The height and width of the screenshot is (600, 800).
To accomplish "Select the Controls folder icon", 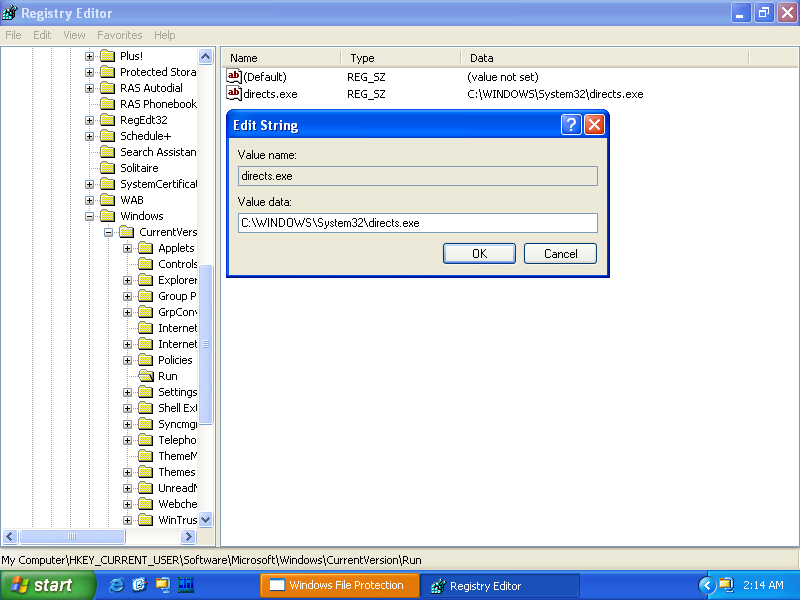I will tap(145, 264).
